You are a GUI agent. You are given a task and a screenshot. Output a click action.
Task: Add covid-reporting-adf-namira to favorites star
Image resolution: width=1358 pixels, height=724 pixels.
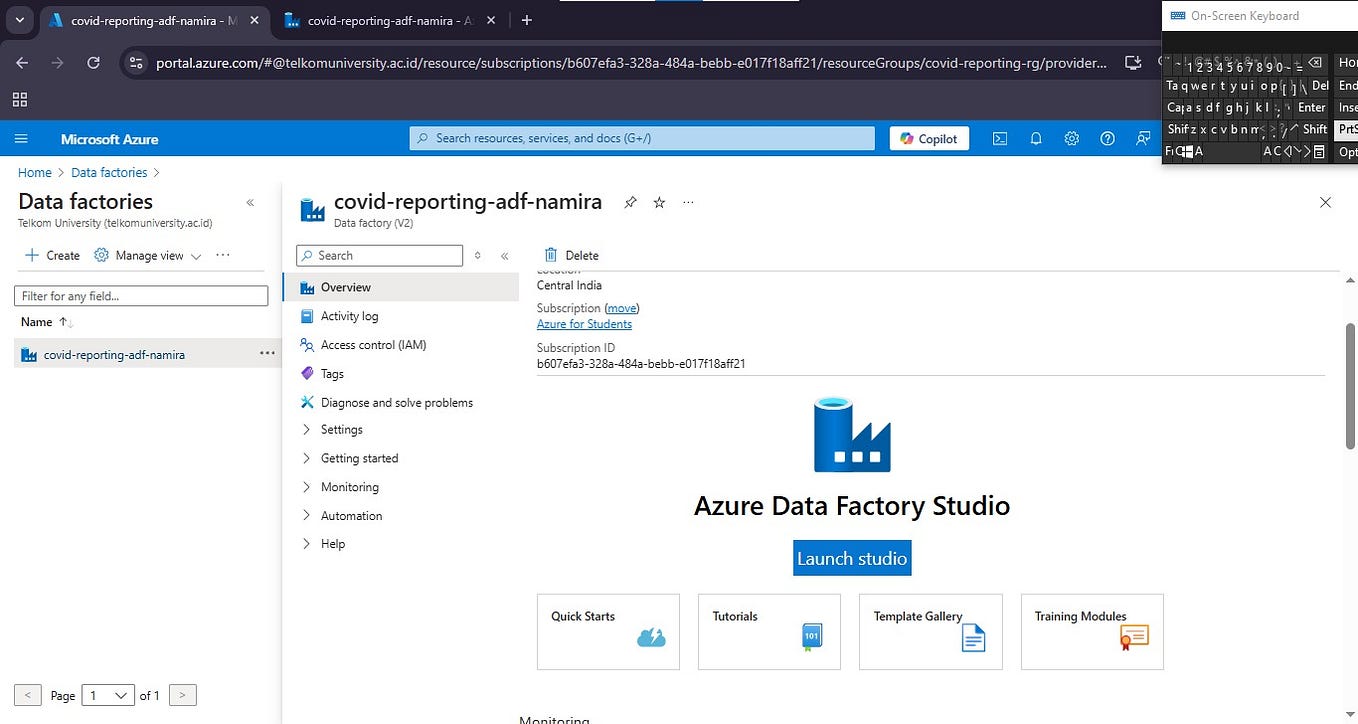[659, 202]
